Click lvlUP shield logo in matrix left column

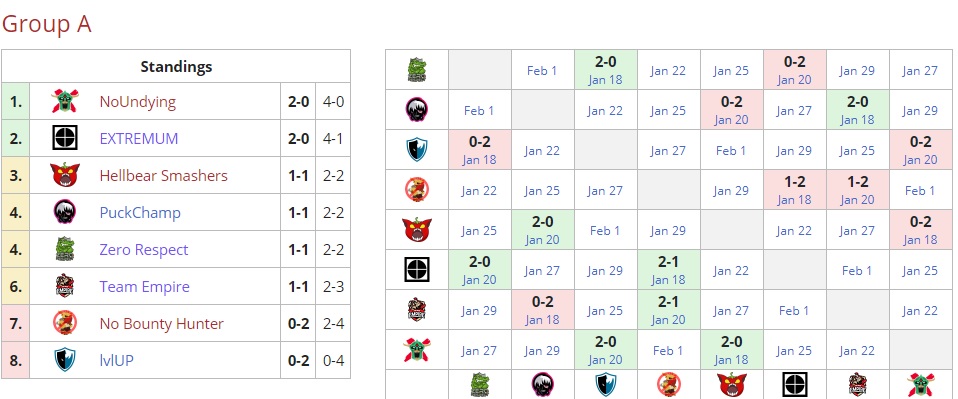(x=417, y=150)
